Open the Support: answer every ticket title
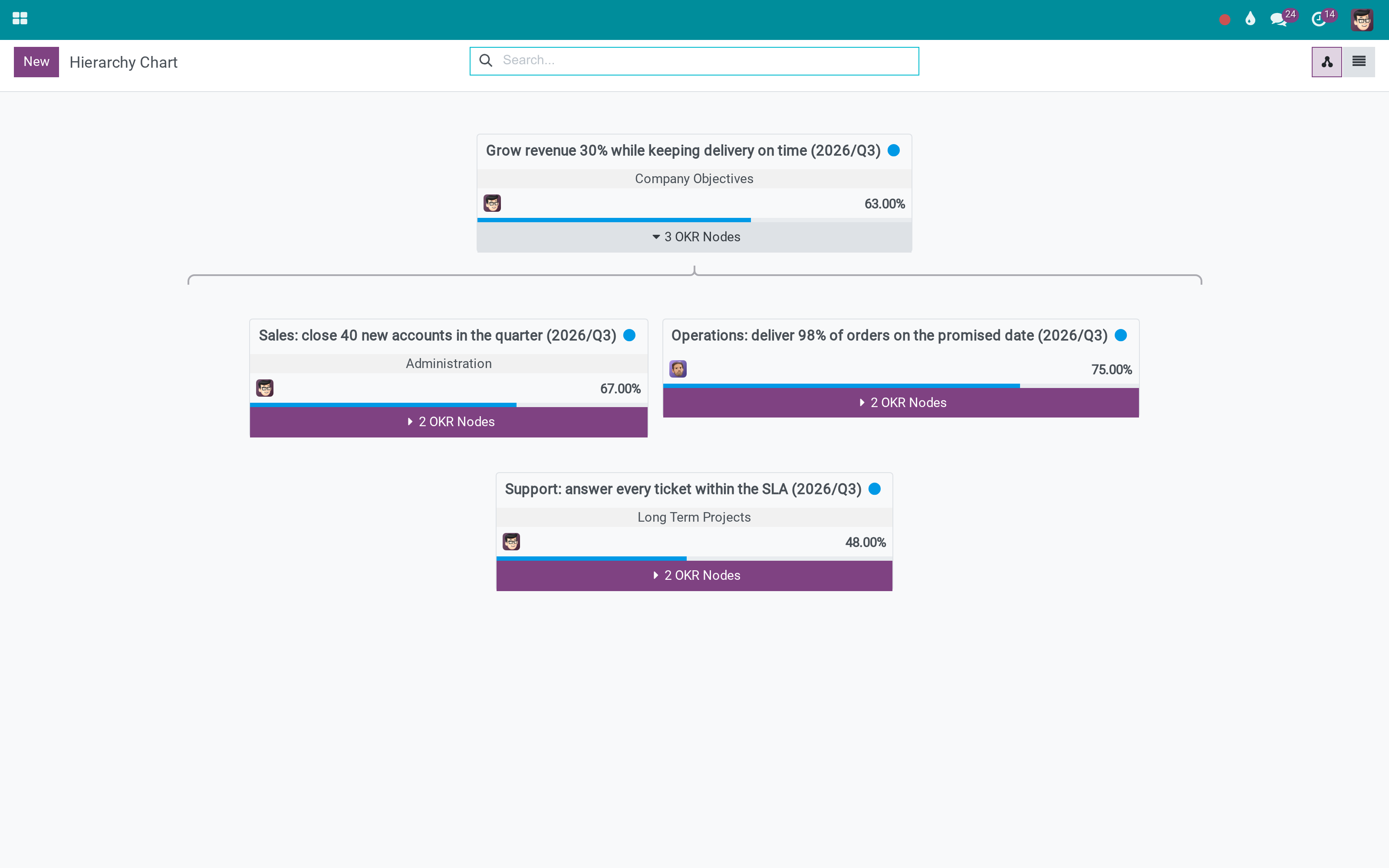 pos(683,489)
